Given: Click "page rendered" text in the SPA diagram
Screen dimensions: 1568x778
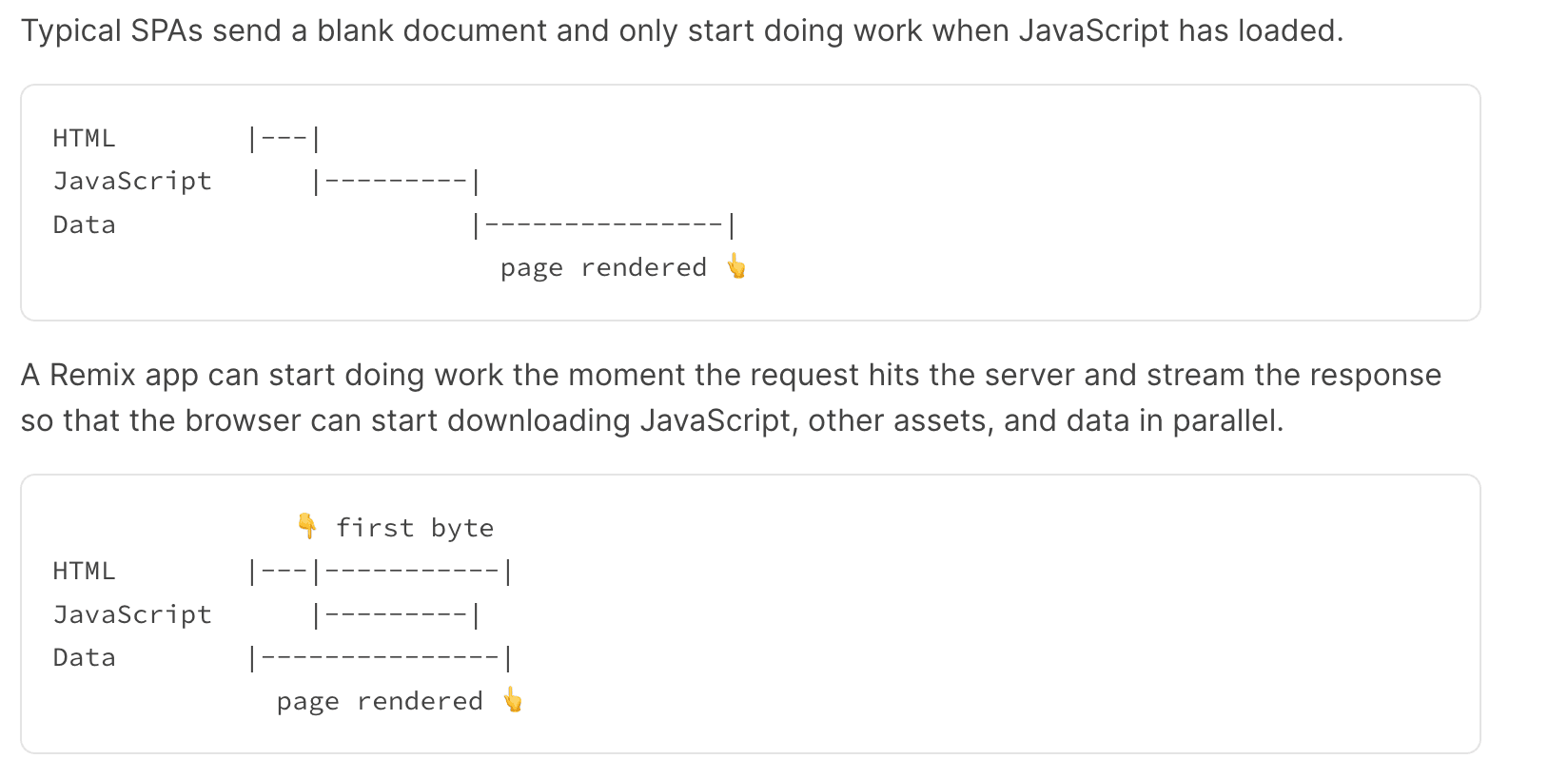Looking at the screenshot, I should pyautogui.click(x=603, y=268).
